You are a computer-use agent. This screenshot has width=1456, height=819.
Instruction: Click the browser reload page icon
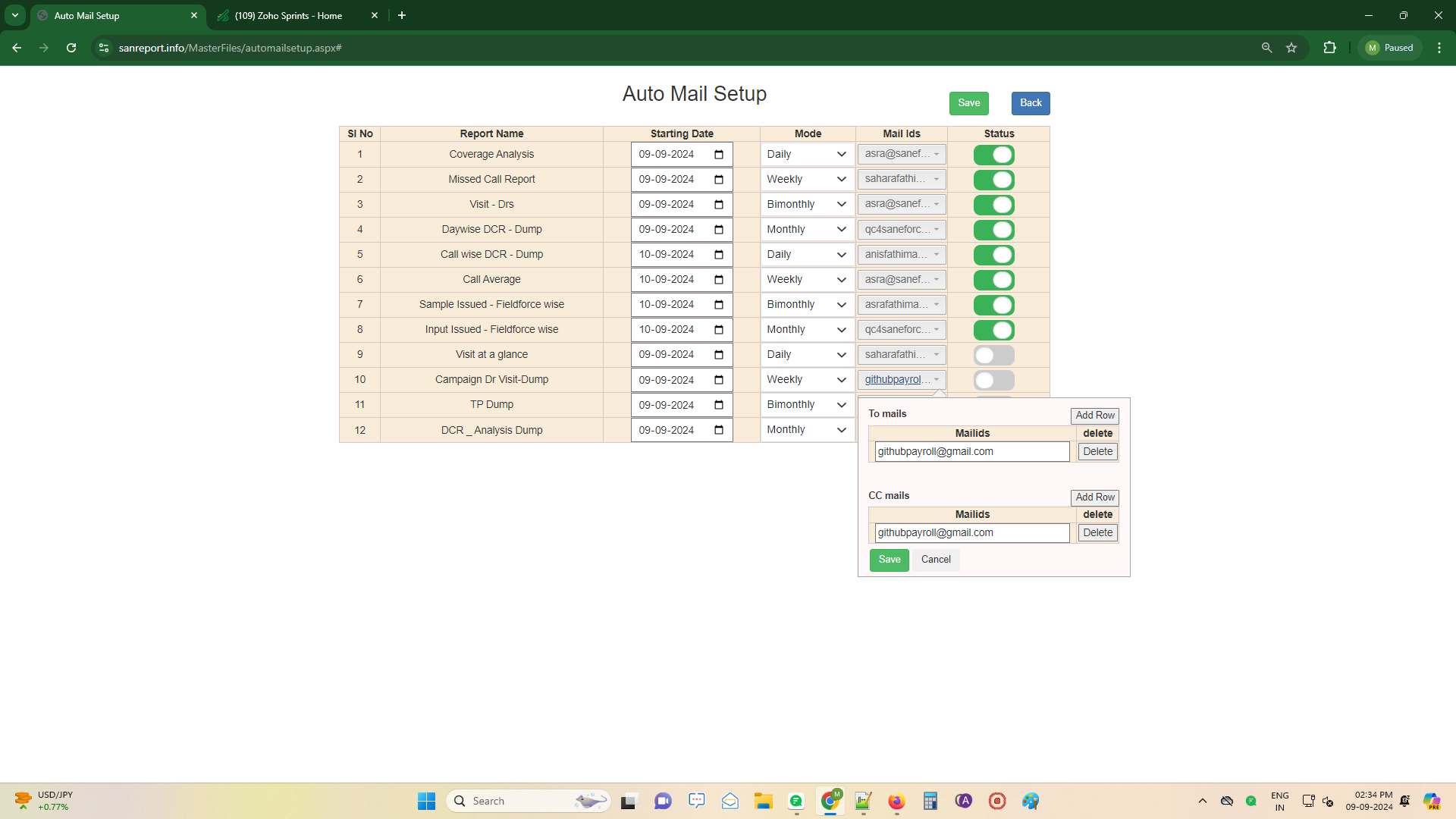[x=71, y=48]
